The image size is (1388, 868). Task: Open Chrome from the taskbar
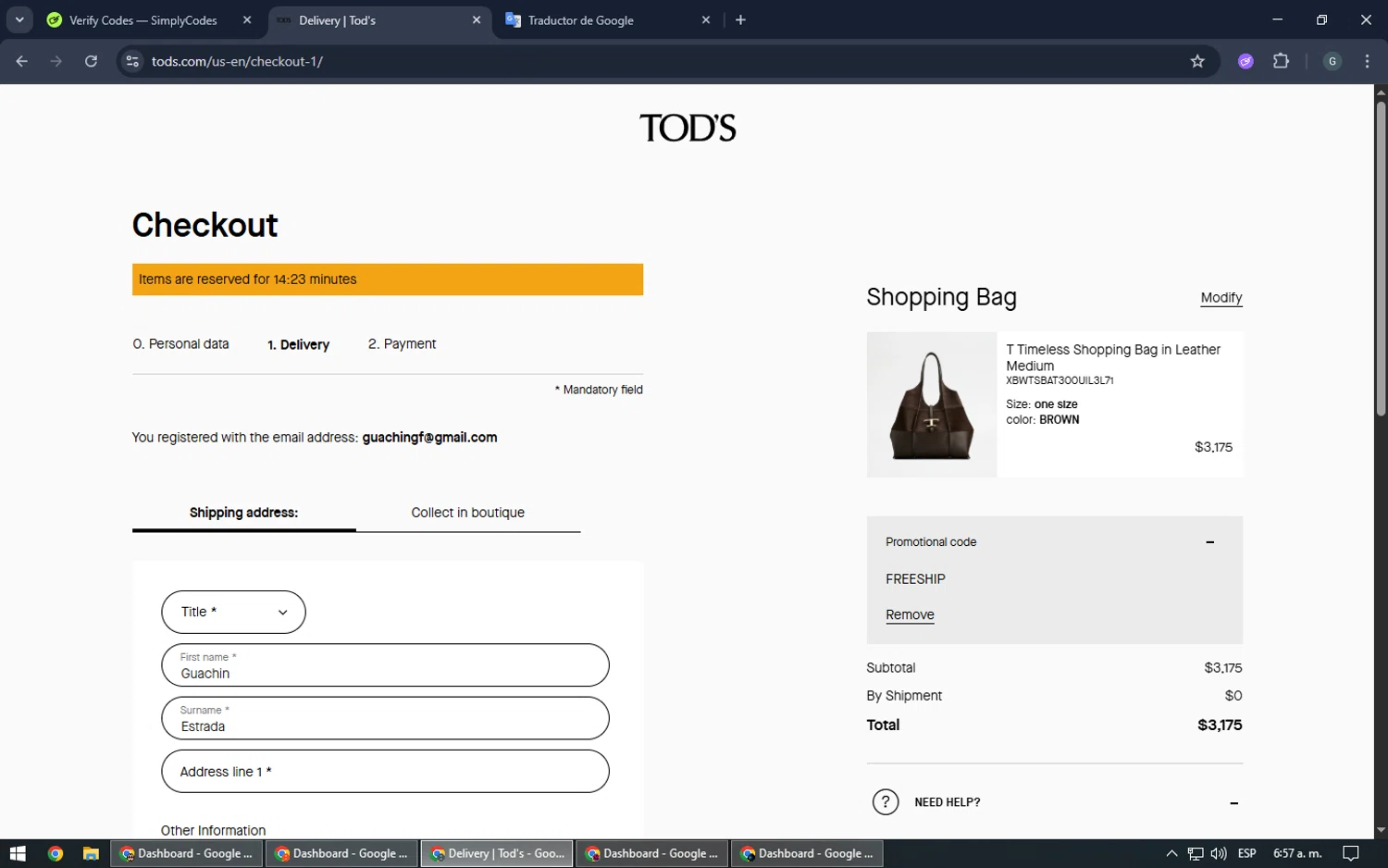click(56, 853)
